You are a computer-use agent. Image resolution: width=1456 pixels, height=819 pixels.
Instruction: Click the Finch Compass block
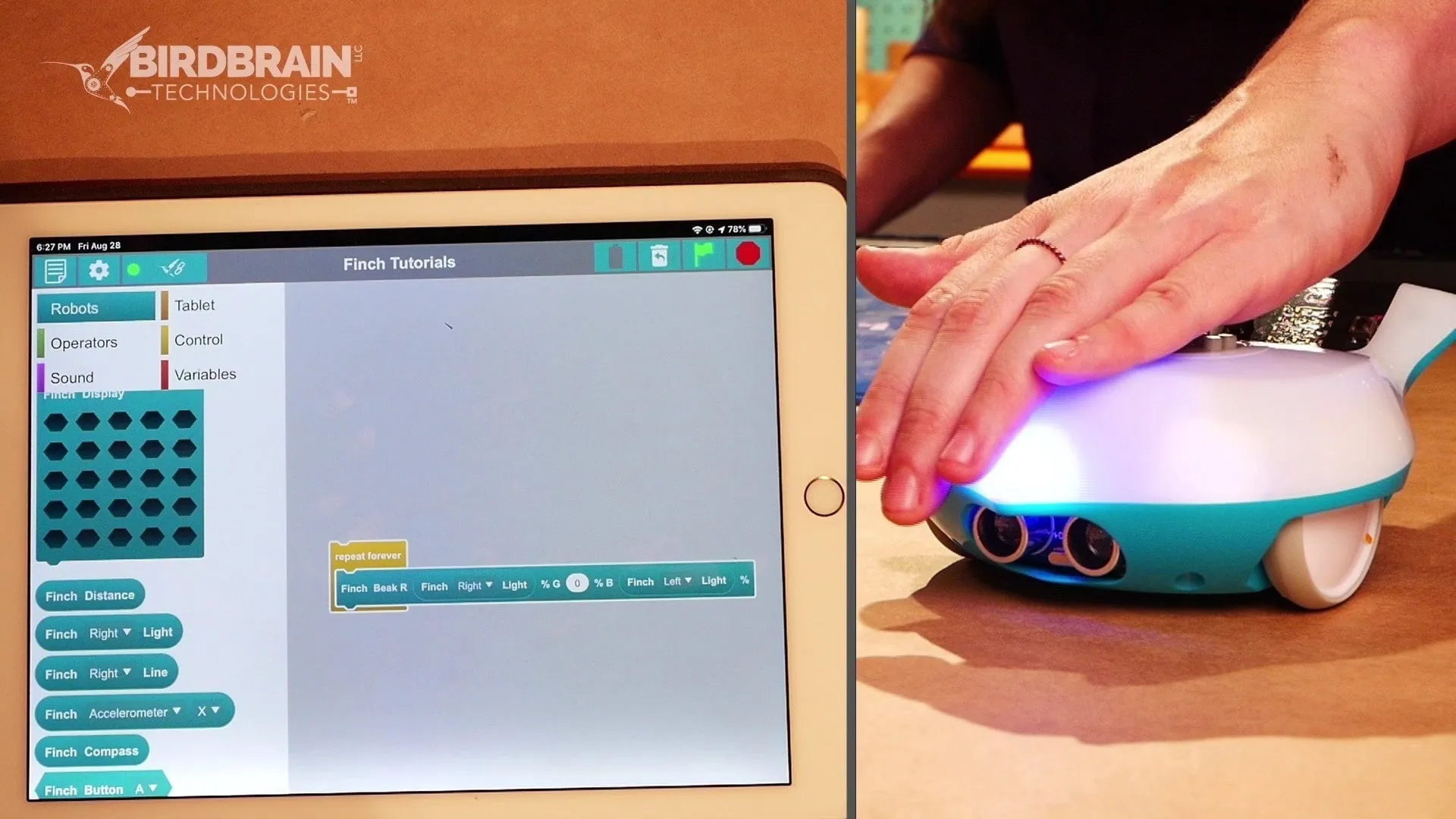(x=92, y=751)
